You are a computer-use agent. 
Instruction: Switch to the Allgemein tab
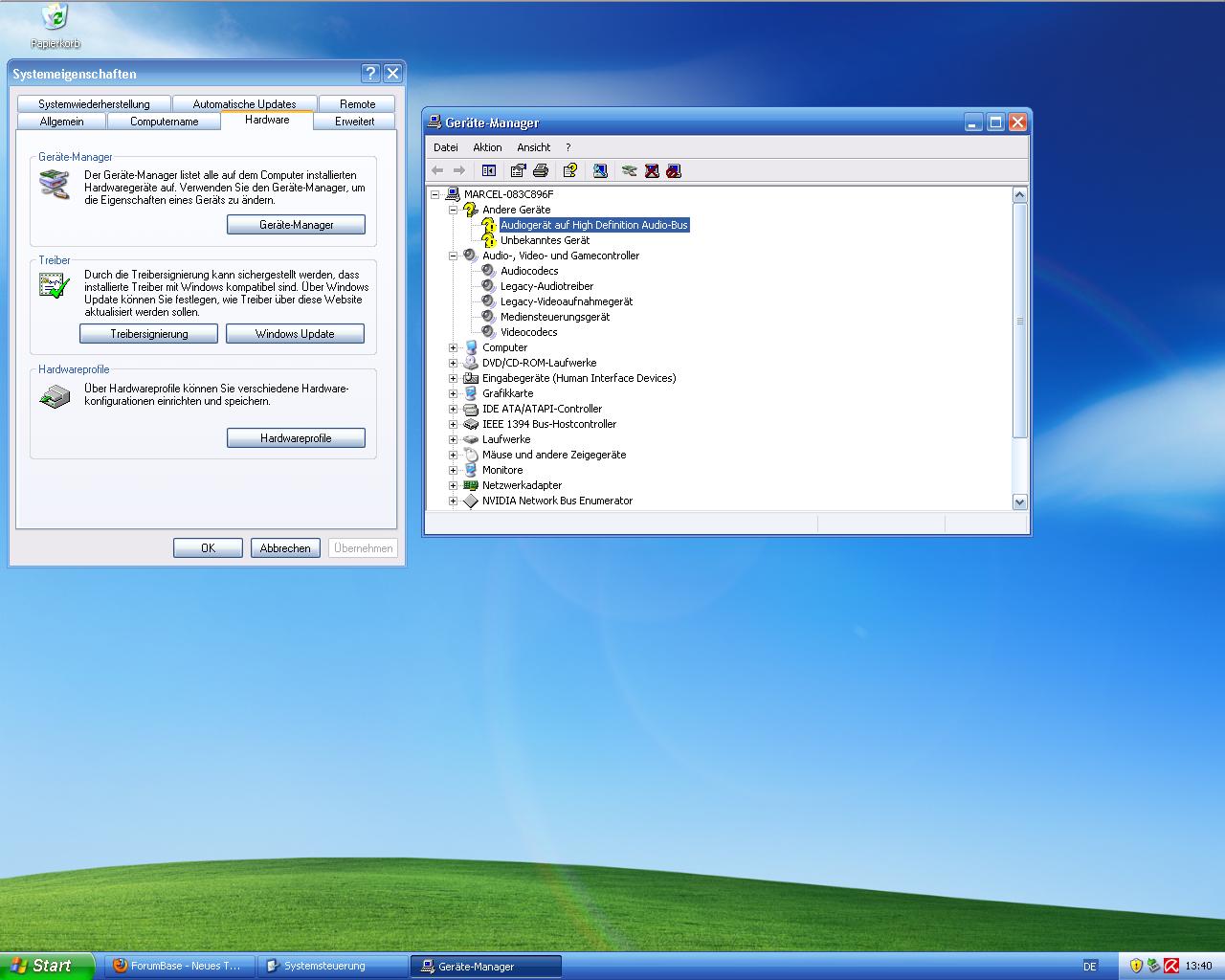tap(61, 122)
